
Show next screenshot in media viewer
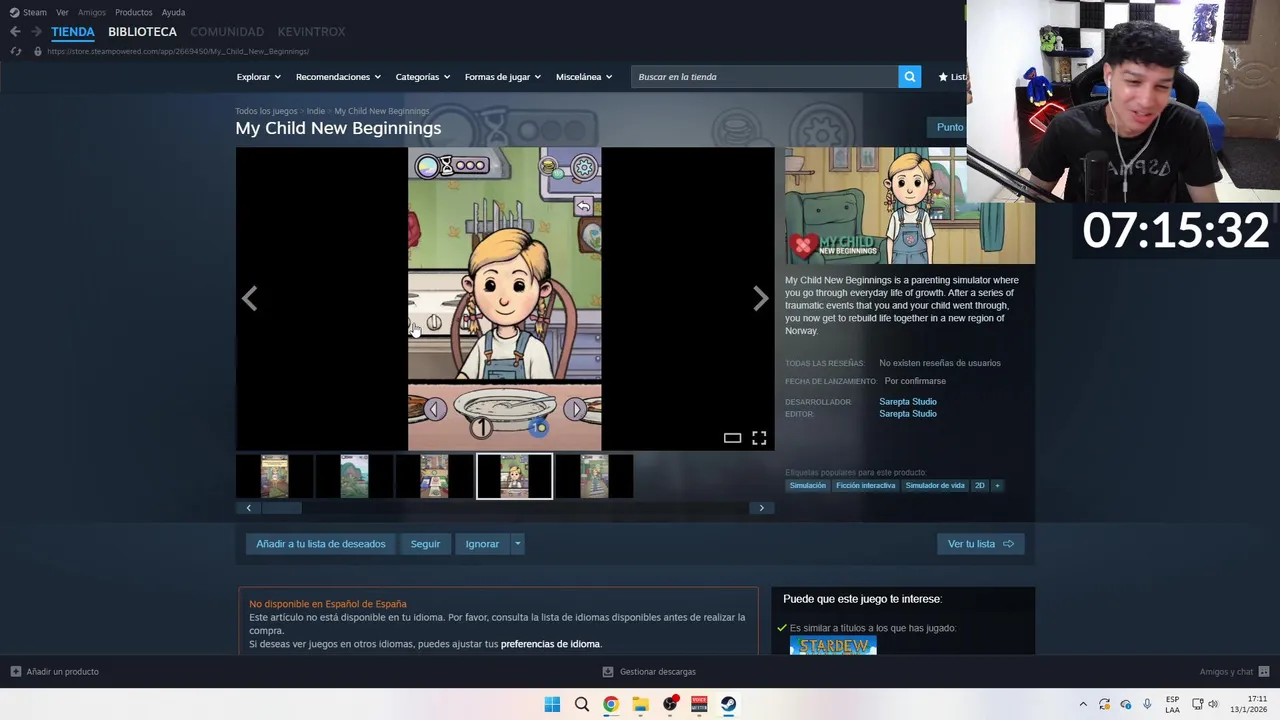click(761, 298)
